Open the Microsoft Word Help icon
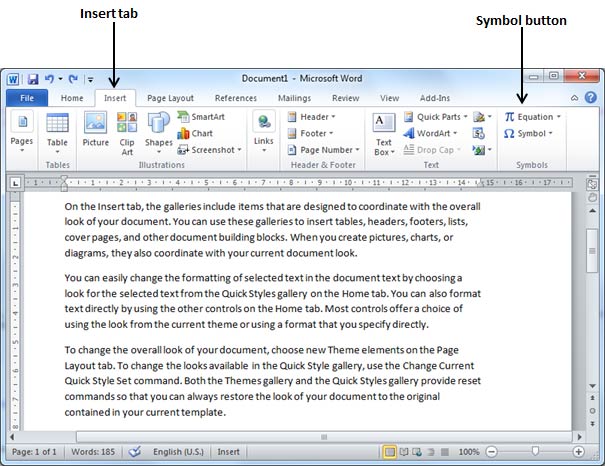 [590, 98]
